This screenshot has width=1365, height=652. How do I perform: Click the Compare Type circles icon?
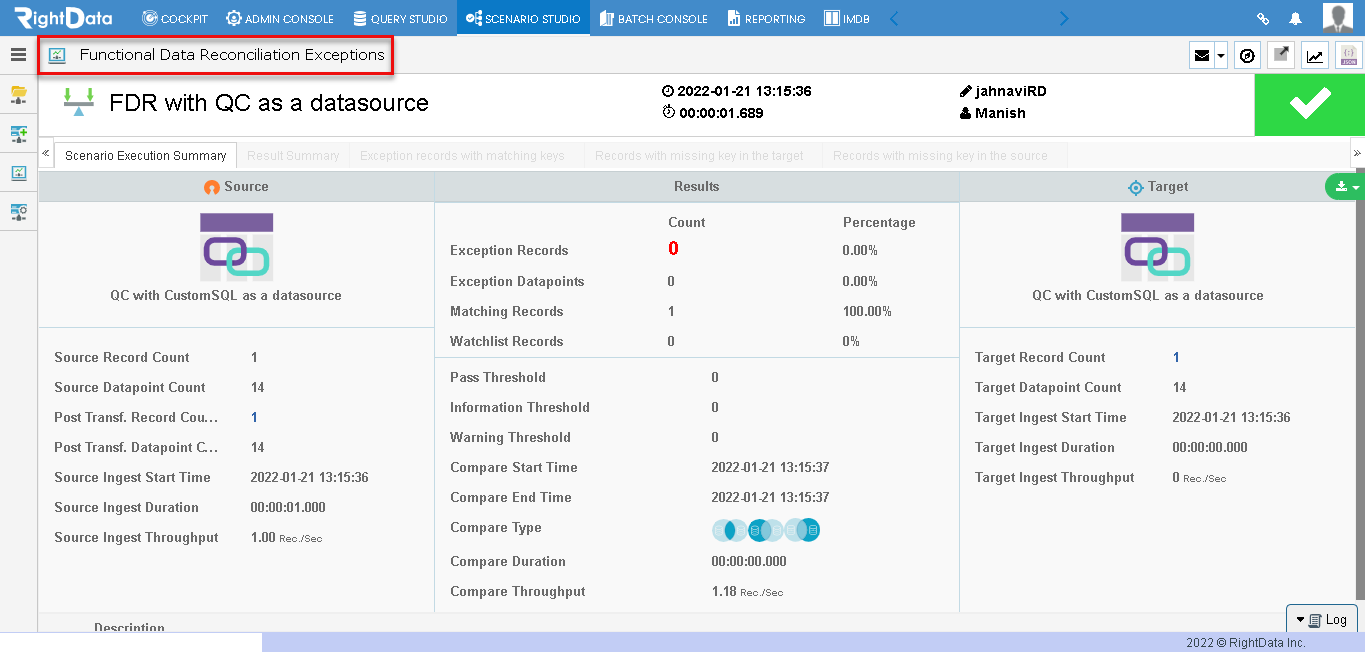(x=766, y=530)
